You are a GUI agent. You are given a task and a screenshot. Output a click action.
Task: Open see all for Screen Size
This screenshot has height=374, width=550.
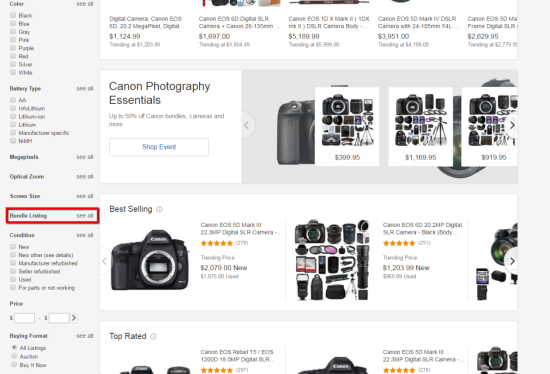(85, 196)
